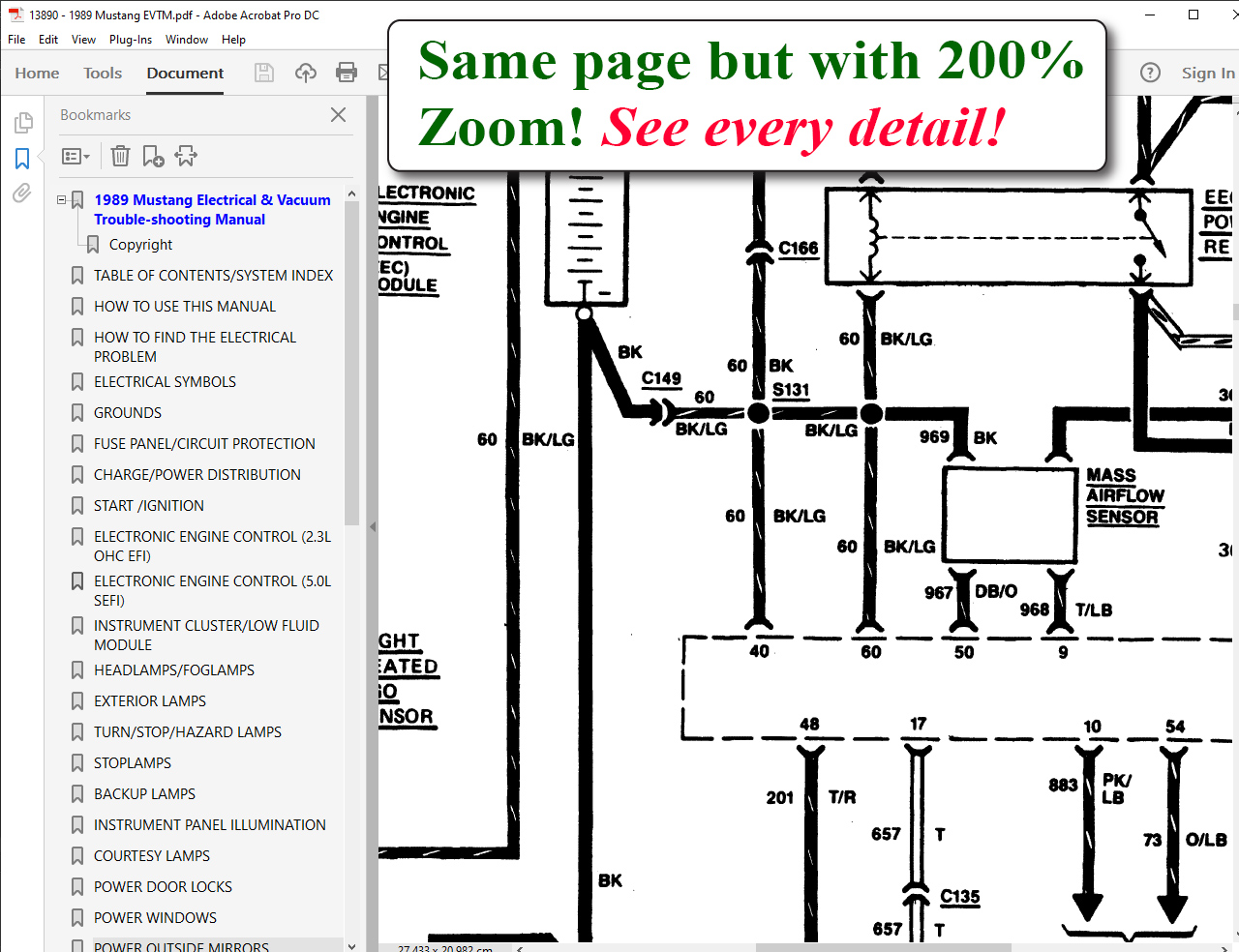Screen dimensions: 1239x952
Task: Open the Edit menu
Action: click(x=48, y=40)
